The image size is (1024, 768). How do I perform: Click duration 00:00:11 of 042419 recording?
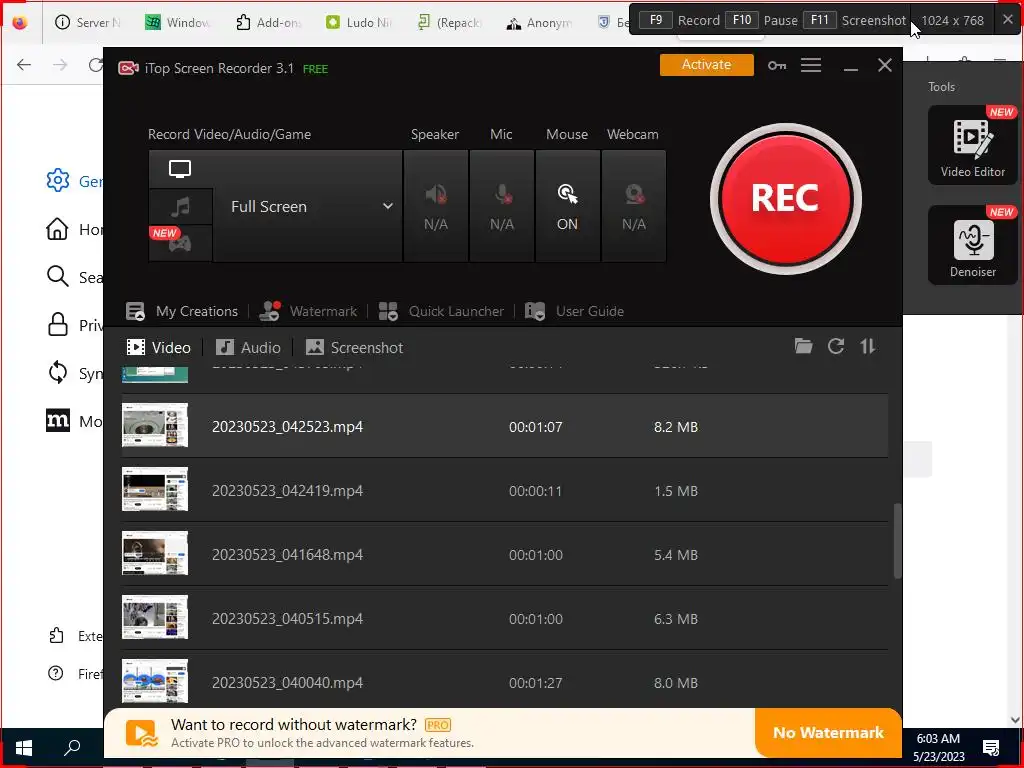[x=536, y=491]
